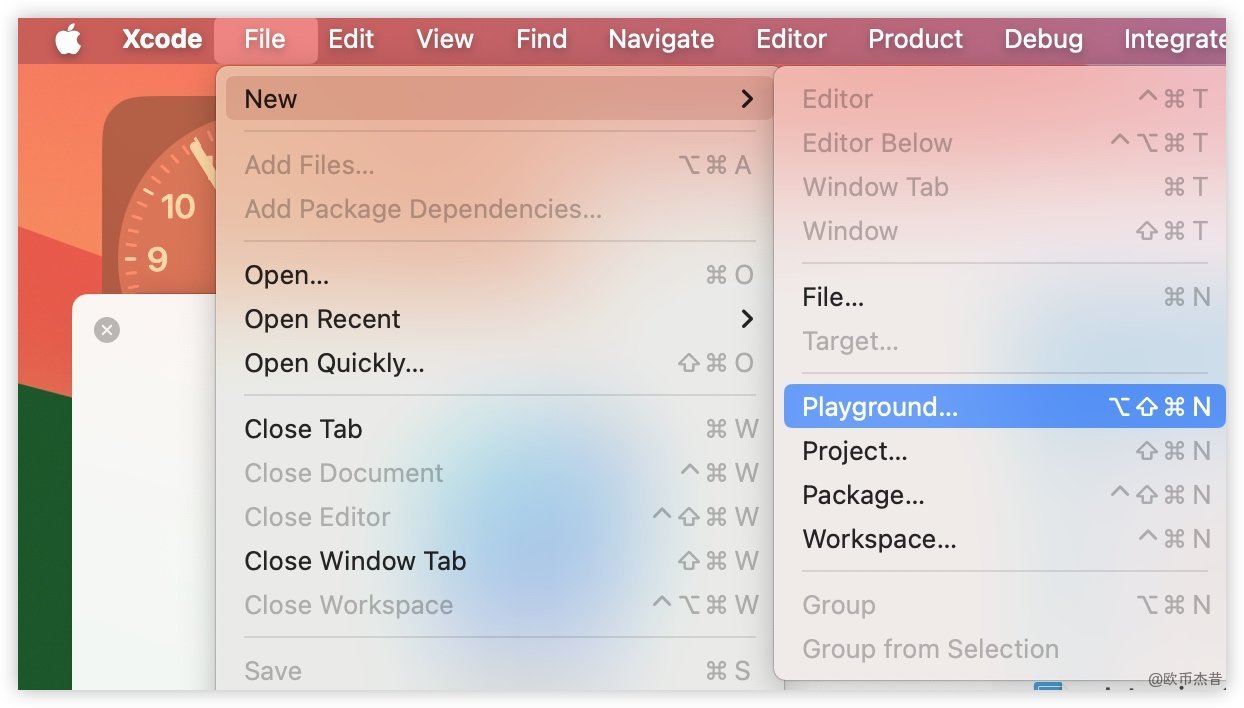Open the Navigate menu
1244x708 pixels.
(x=661, y=39)
